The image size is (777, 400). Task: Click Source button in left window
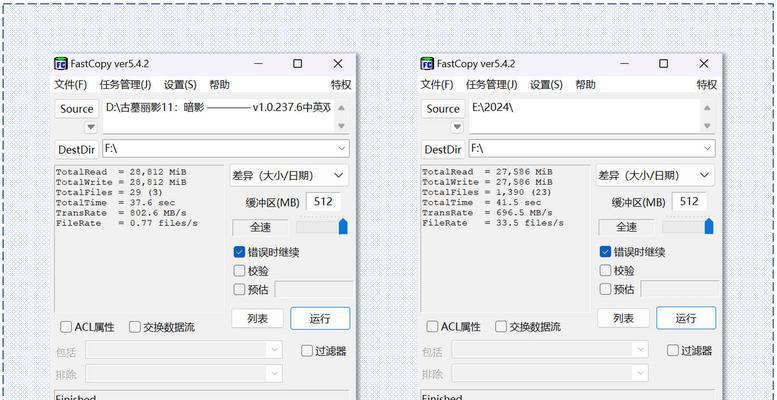76,109
